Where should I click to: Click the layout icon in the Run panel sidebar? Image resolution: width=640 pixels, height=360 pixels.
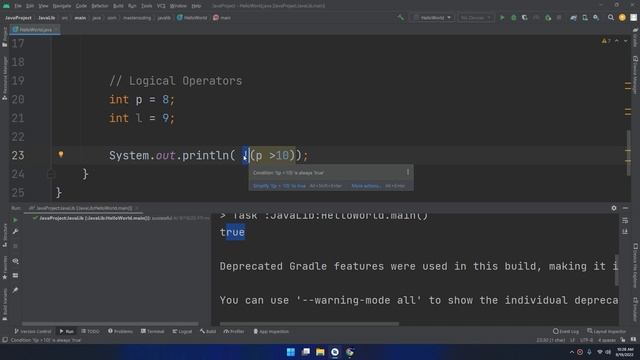[16, 276]
